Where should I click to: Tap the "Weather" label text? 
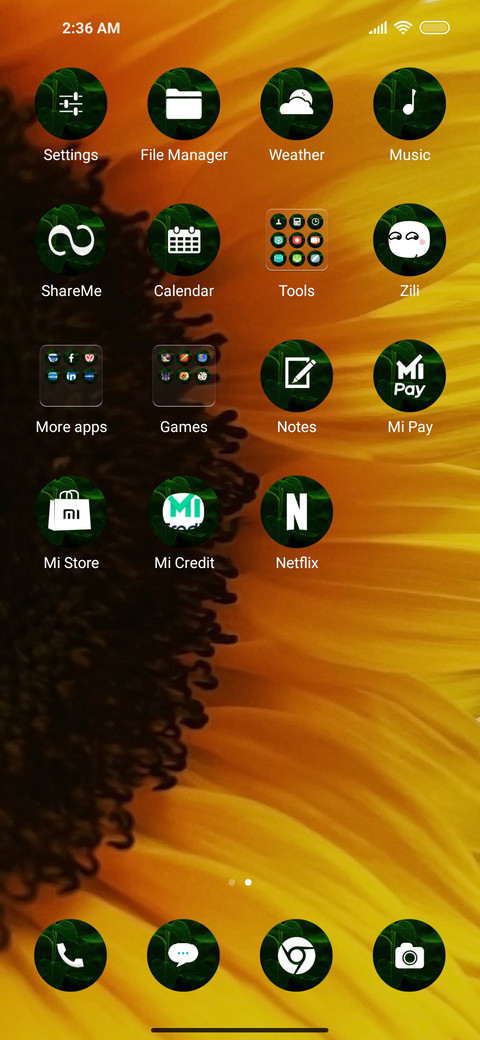296,155
